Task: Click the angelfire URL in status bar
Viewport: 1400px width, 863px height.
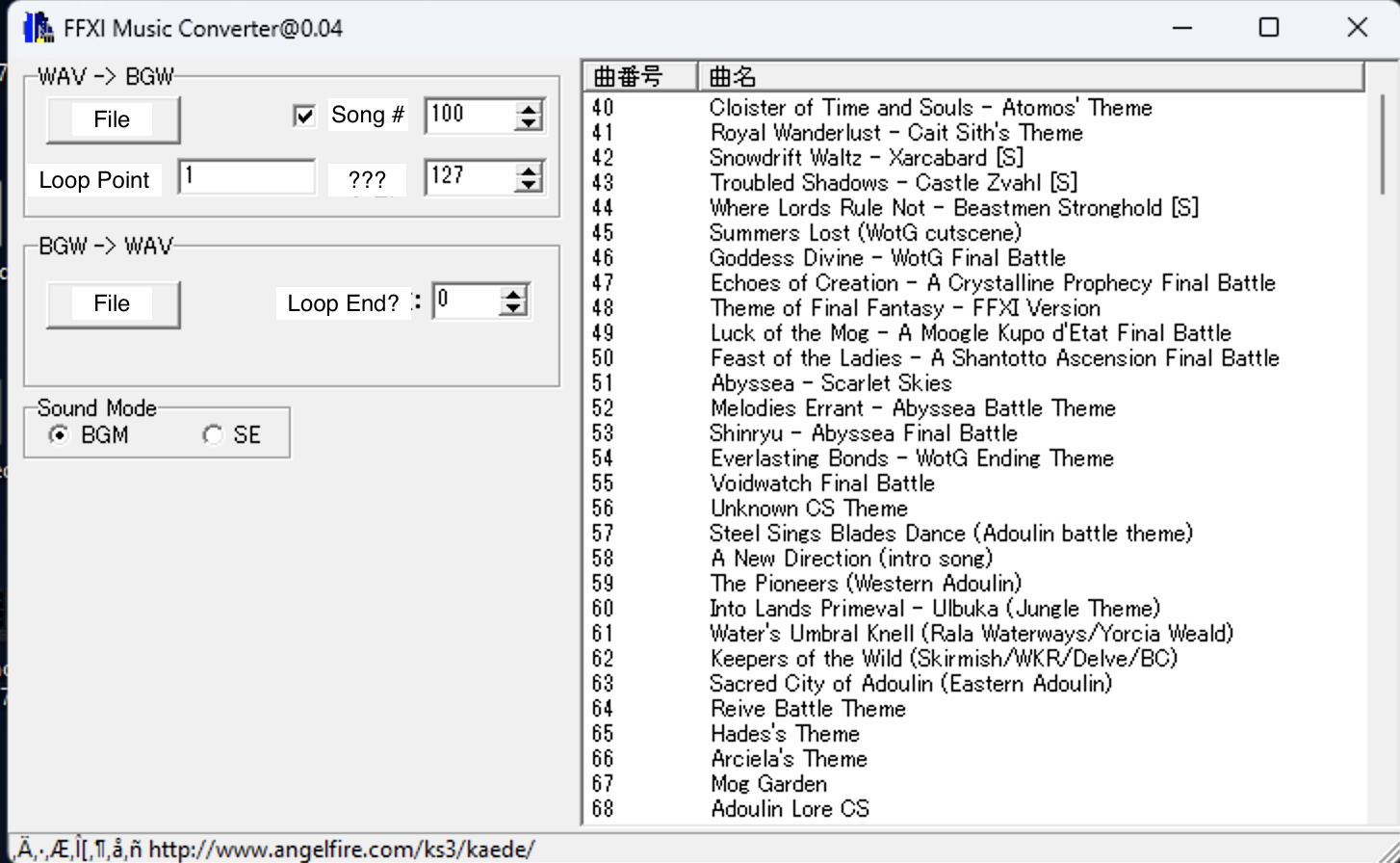Action: click(x=342, y=850)
